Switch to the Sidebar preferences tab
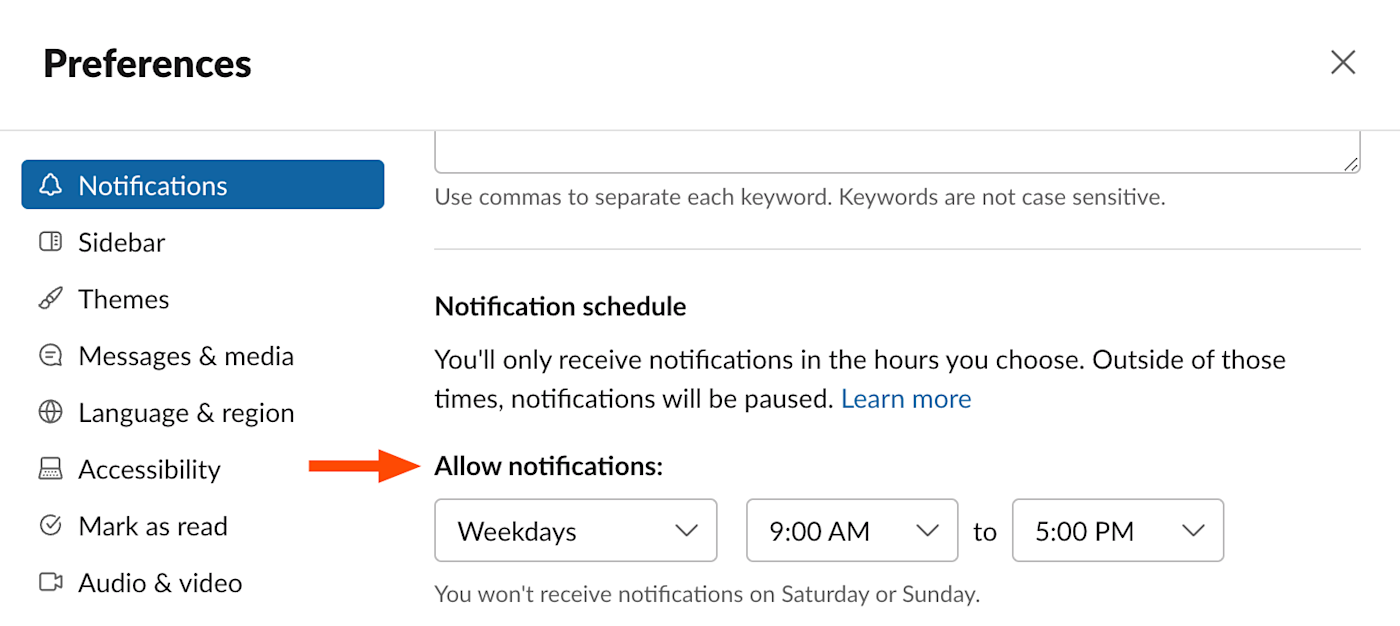 (x=122, y=242)
